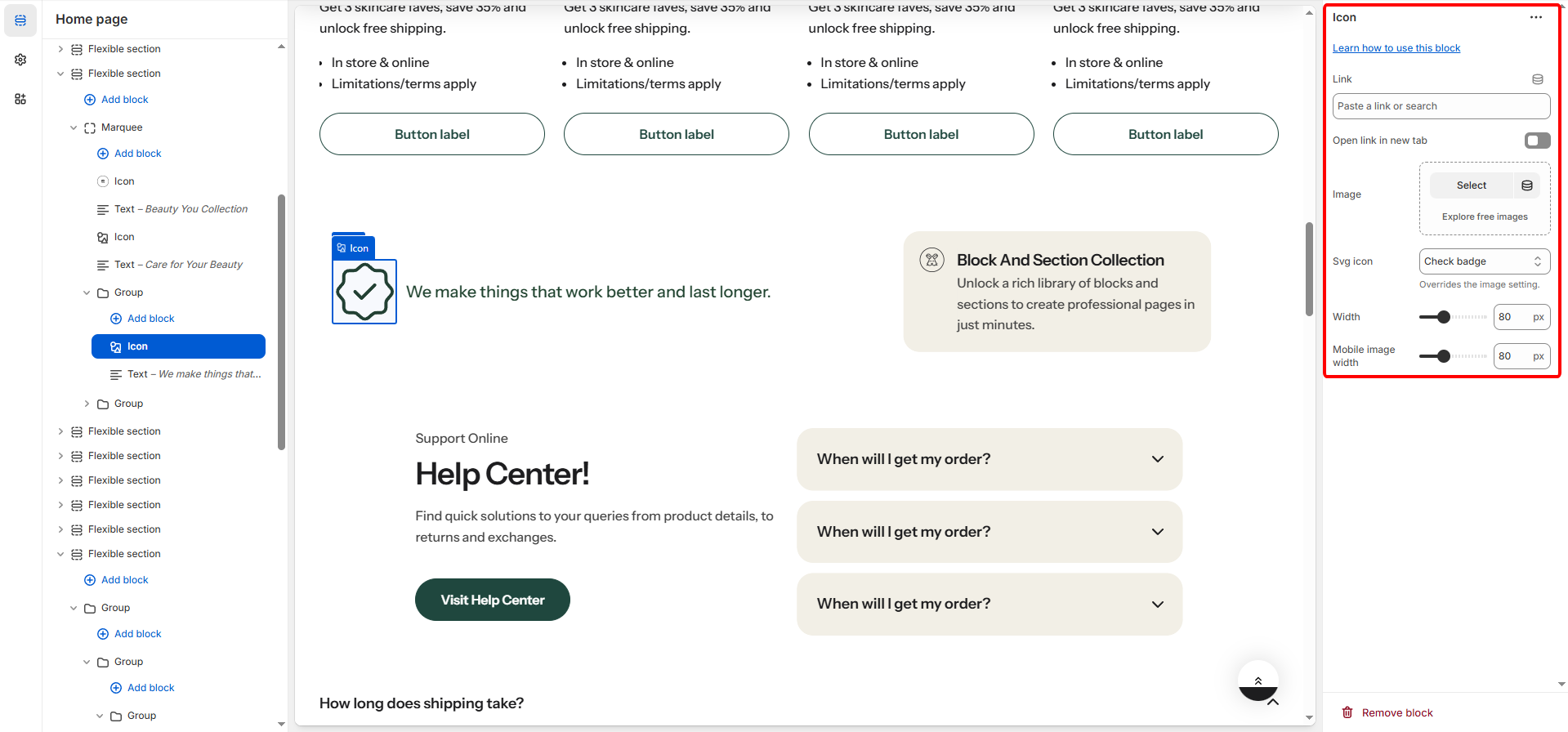Screen dimensions: 1568x732
Task: Select Text – Care for Your Beauty item
Action: pyautogui.click(x=178, y=265)
